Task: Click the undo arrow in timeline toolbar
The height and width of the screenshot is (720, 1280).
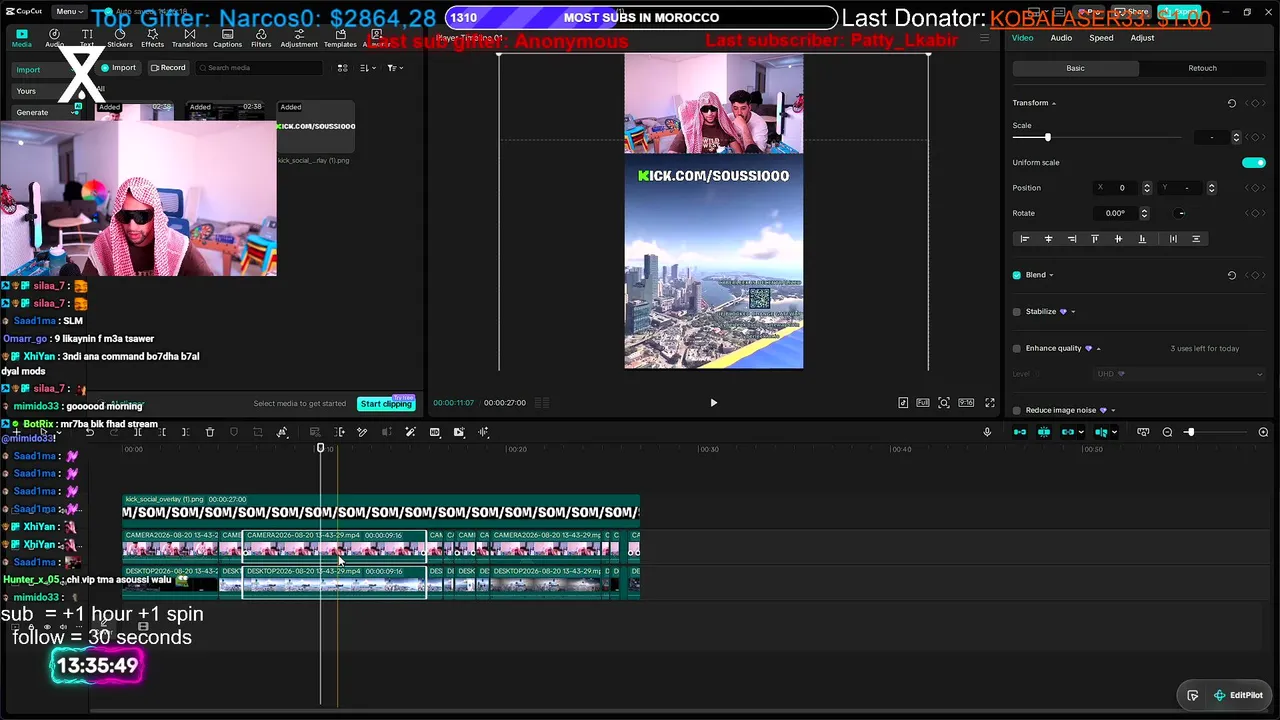Action: (90, 432)
